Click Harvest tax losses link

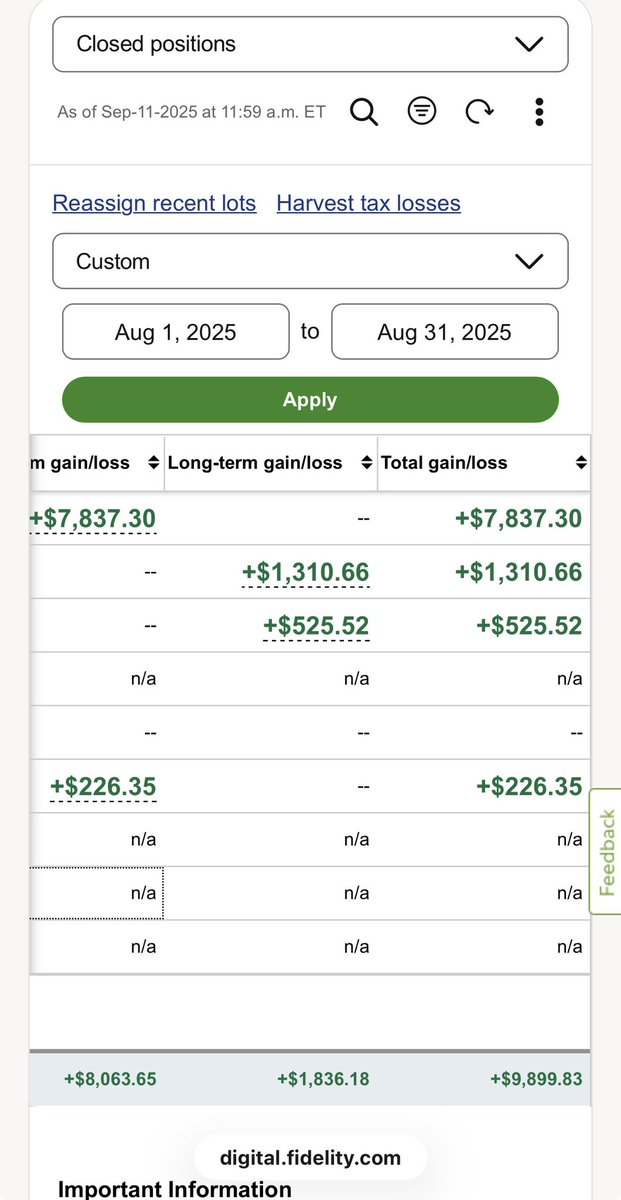click(x=368, y=203)
